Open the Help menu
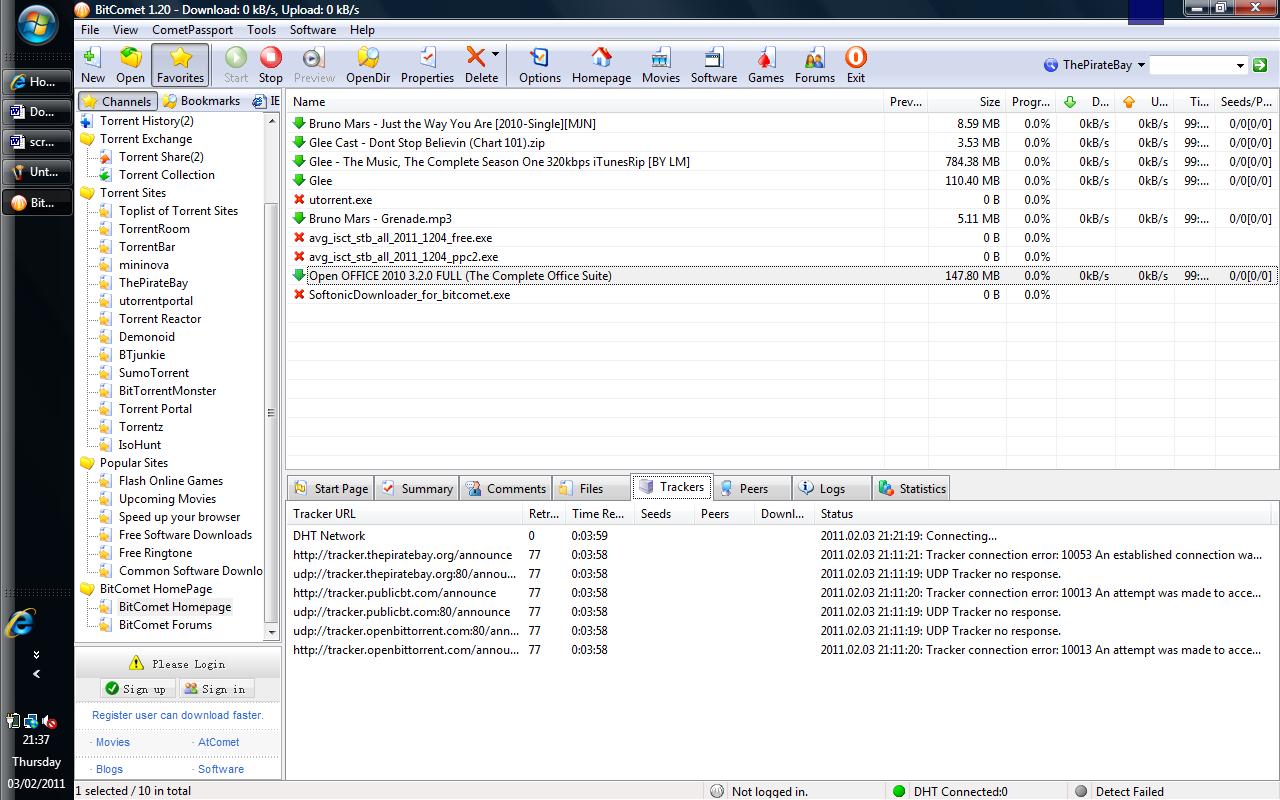 coord(362,30)
